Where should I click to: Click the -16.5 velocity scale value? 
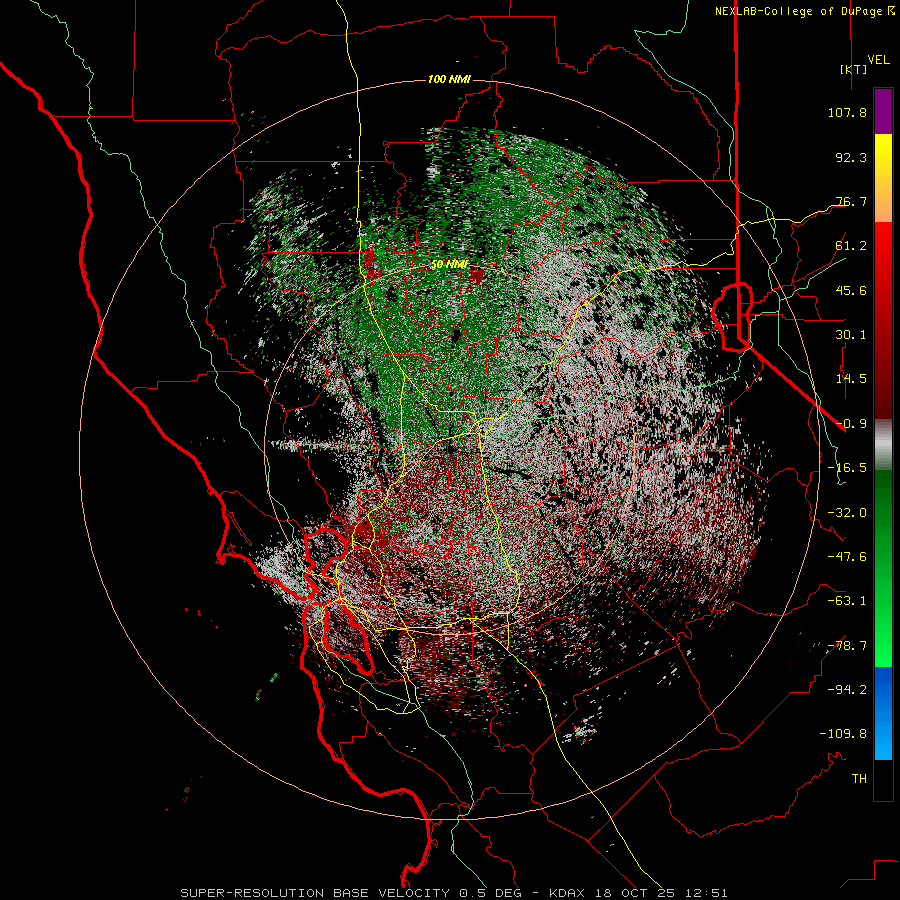(x=847, y=468)
